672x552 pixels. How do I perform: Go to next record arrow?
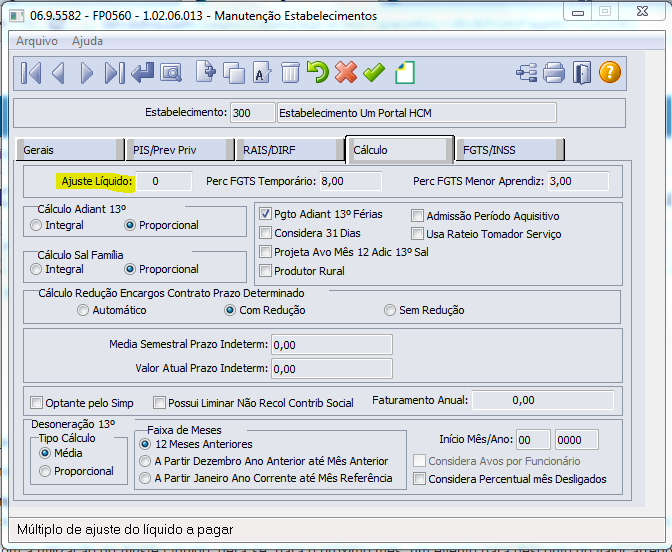click(x=87, y=73)
